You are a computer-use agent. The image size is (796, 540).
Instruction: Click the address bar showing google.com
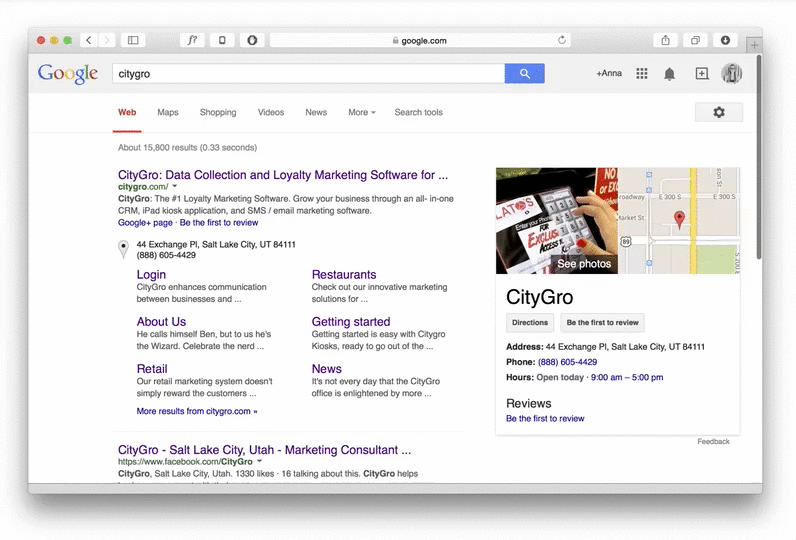click(x=420, y=40)
